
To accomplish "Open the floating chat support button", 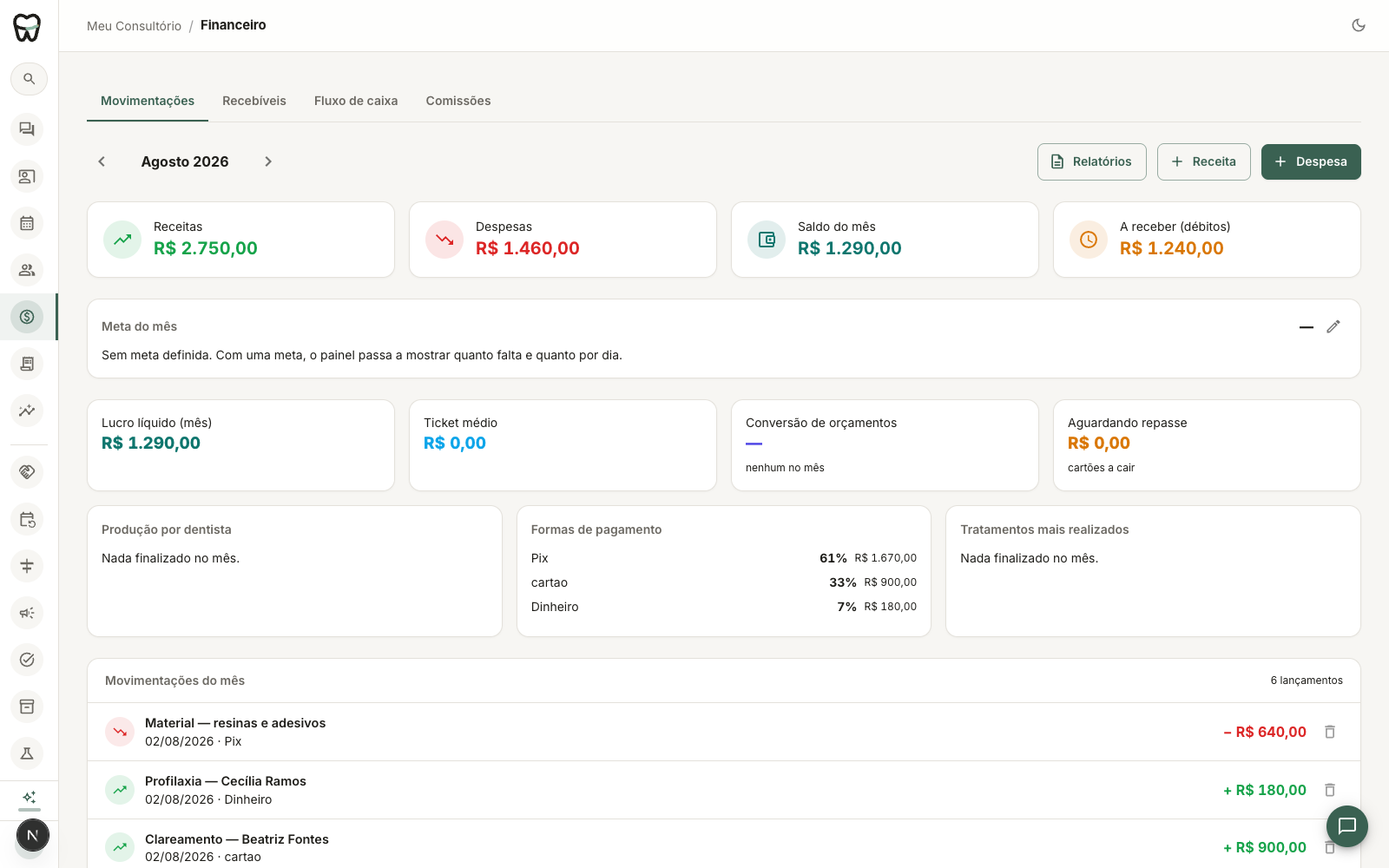I will pyautogui.click(x=1347, y=826).
